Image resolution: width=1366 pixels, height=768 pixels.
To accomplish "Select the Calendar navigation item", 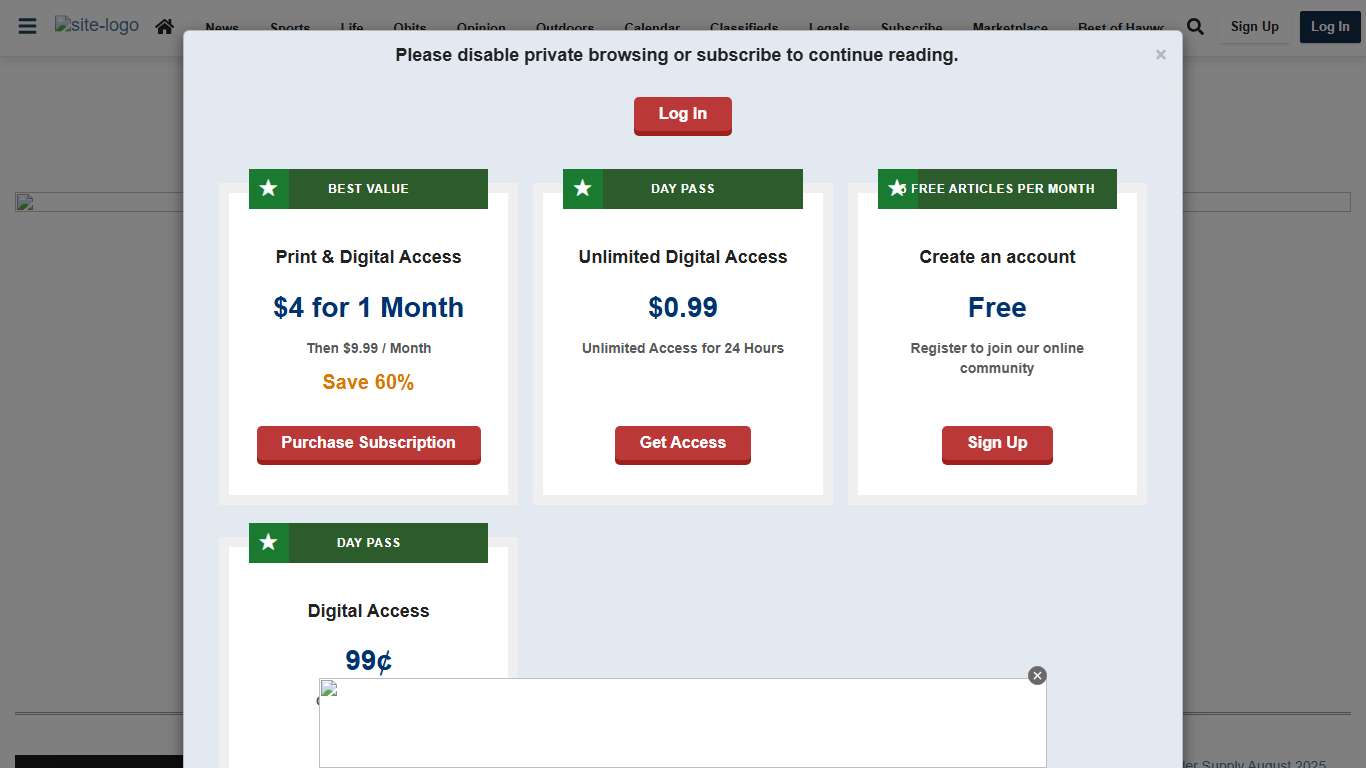I will coord(652,27).
